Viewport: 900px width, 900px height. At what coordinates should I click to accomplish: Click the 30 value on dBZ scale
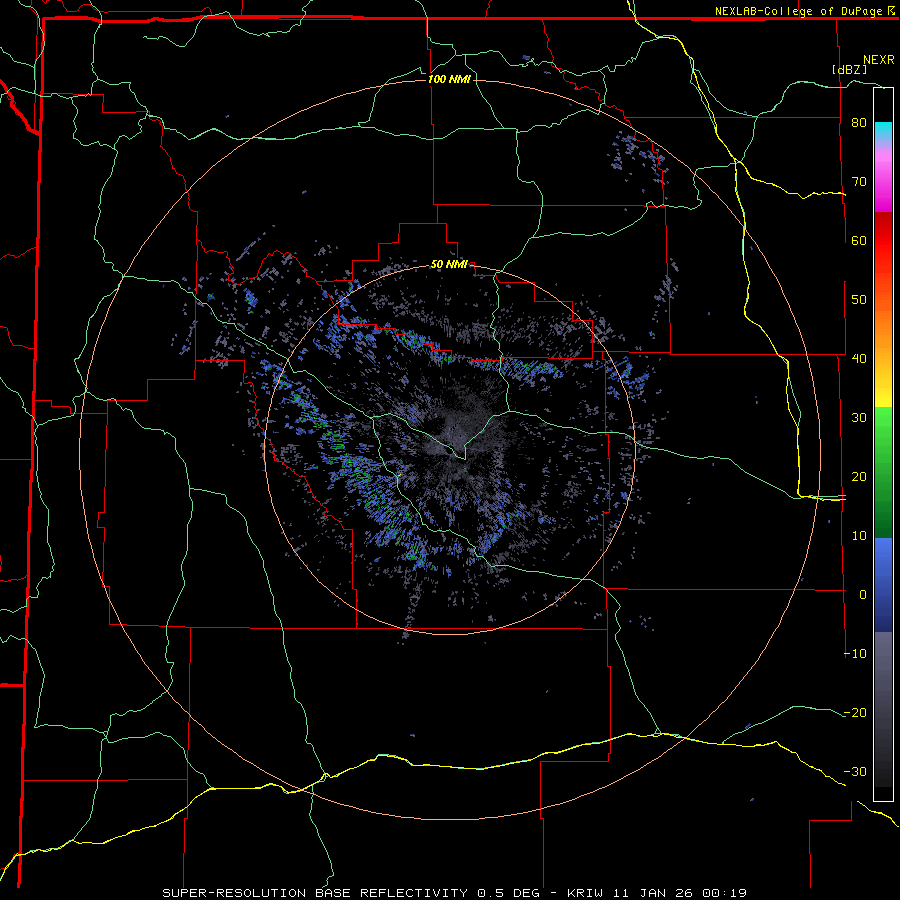[x=859, y=417]
